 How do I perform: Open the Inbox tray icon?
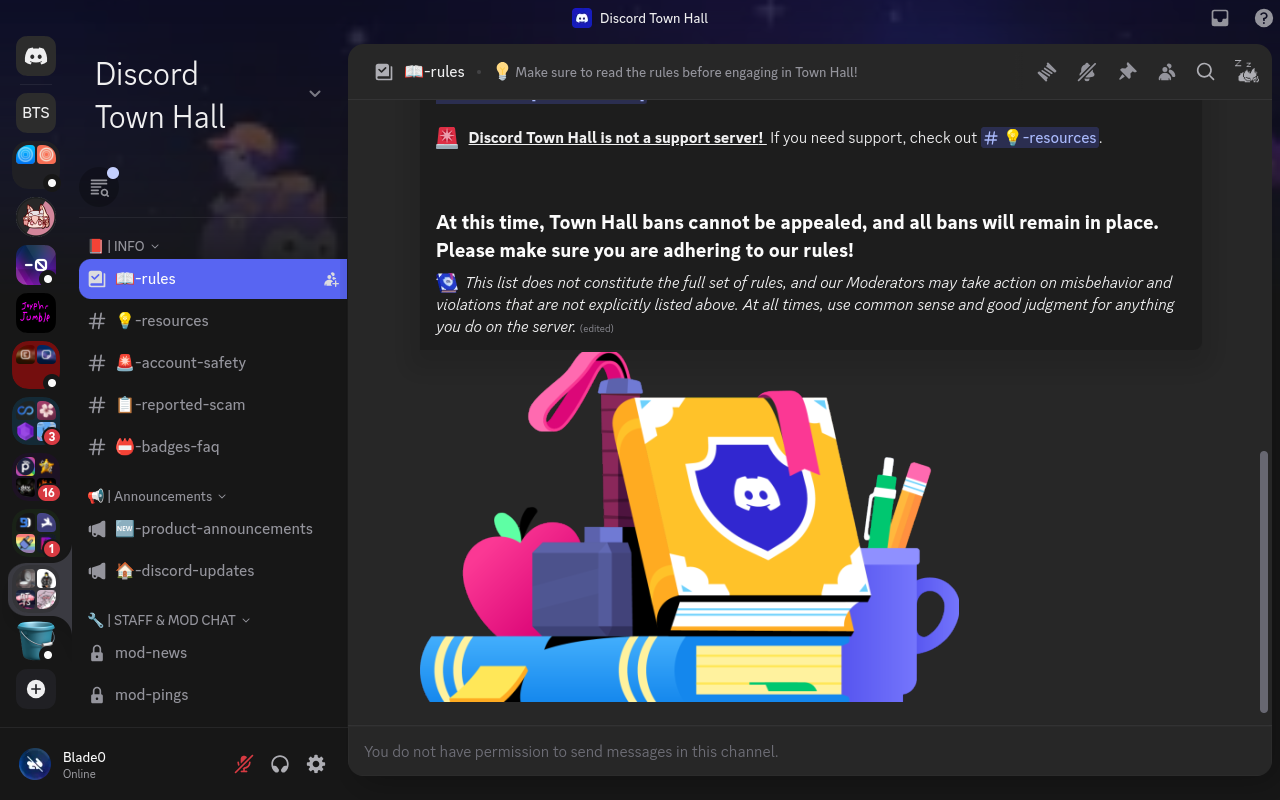point(1220,18)
